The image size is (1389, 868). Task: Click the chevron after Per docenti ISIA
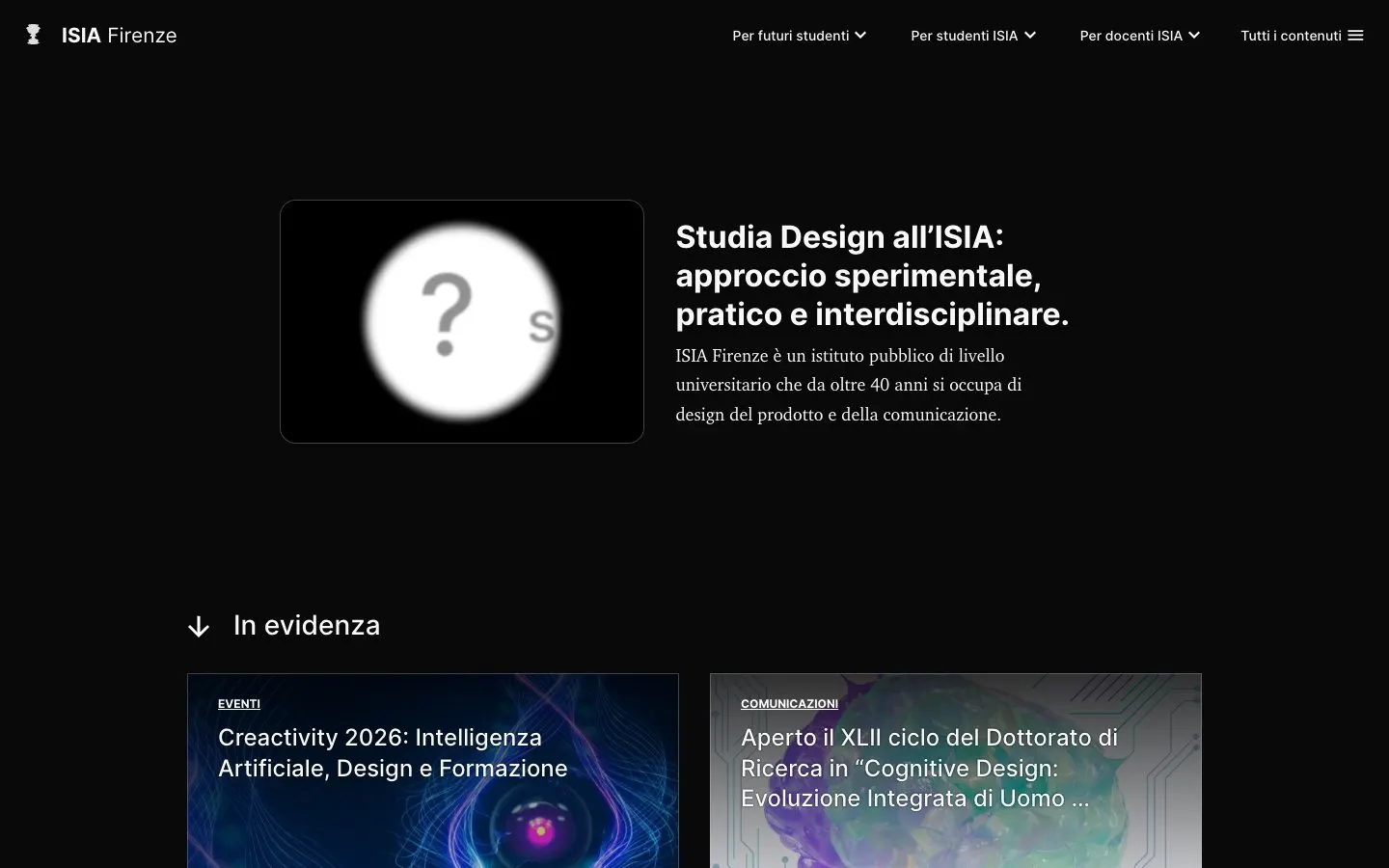[1194, 36]
